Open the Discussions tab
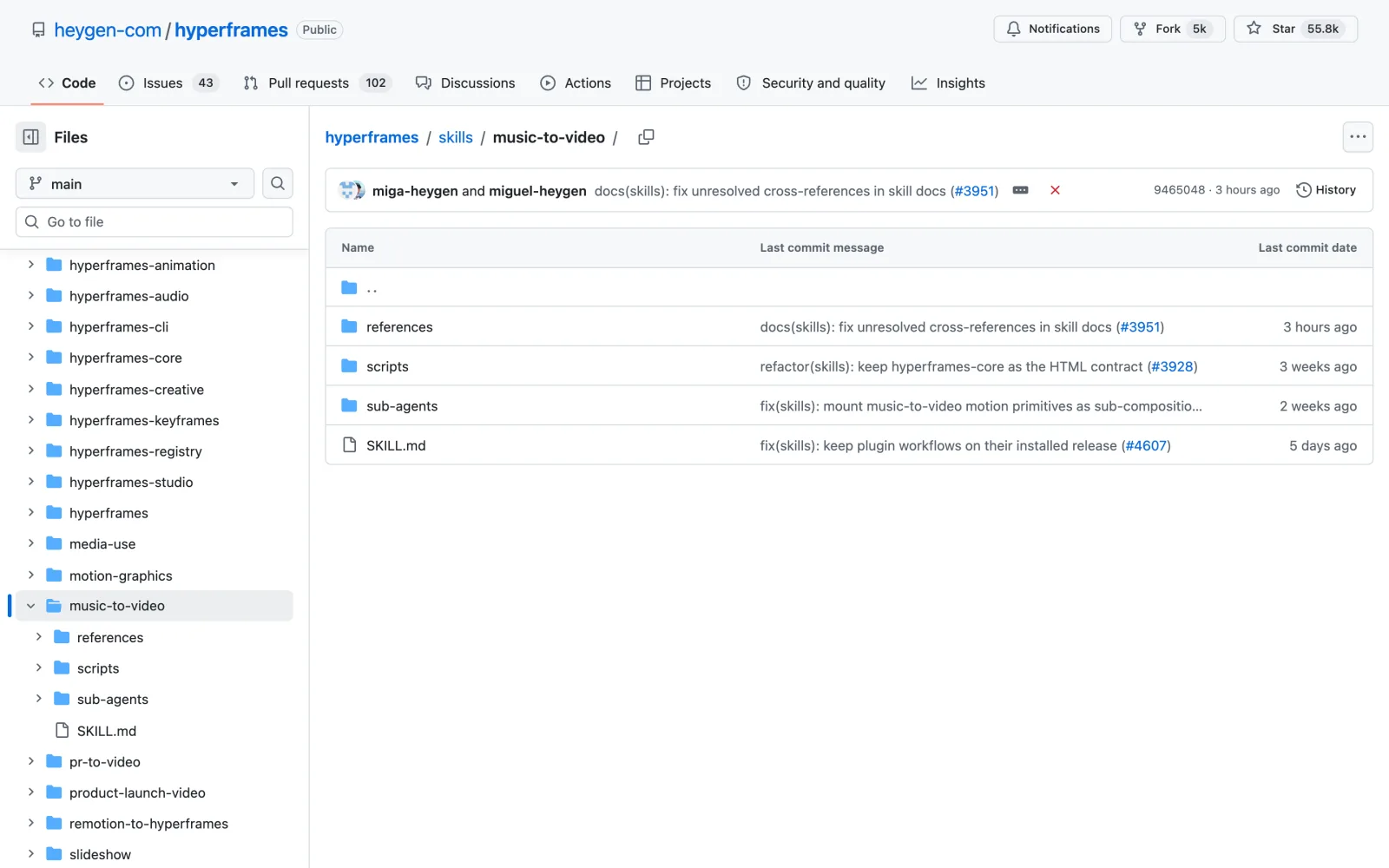This screenshot has height=868, width=1389. tap(465, 82)
